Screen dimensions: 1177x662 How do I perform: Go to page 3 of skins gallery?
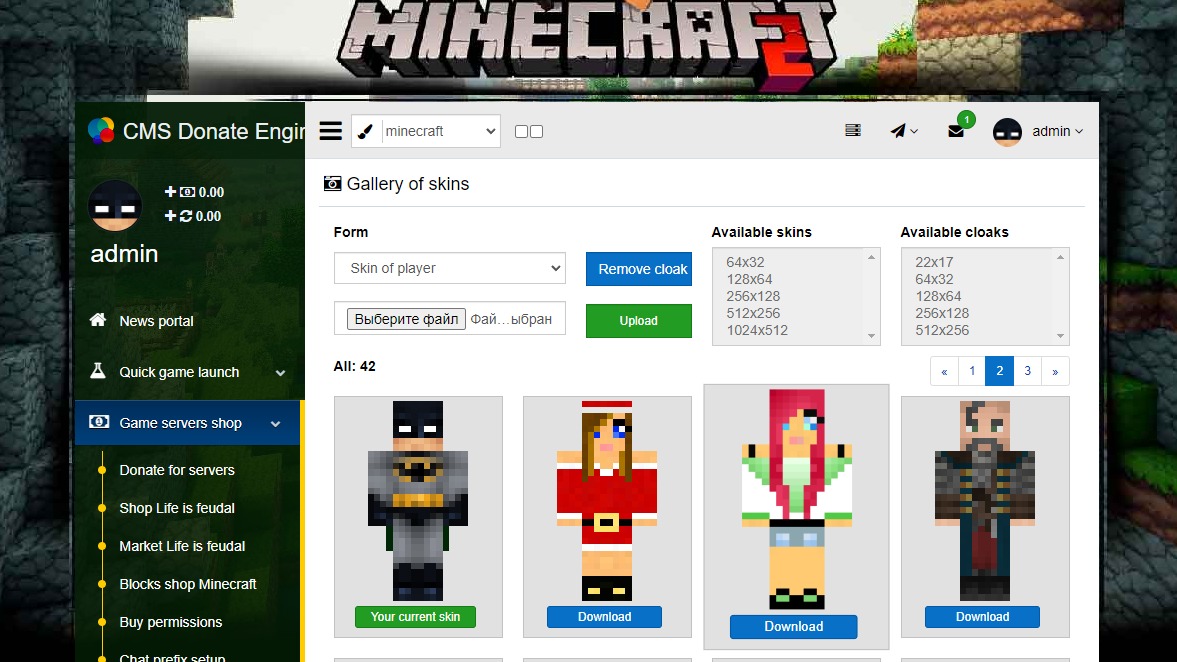1027,371
